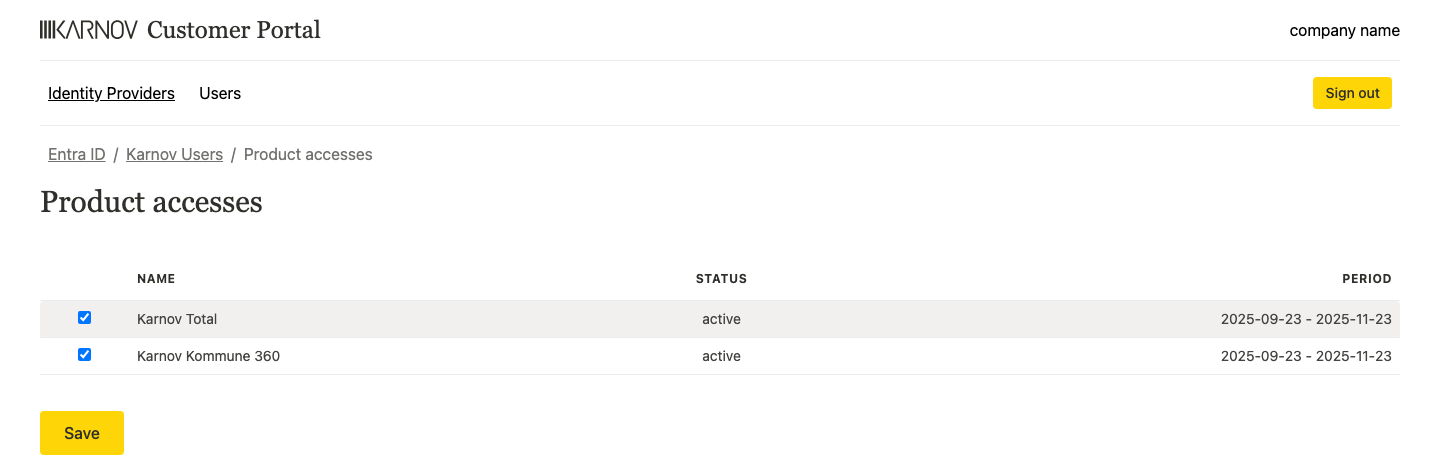Click the active status of Karnov Total
Screen dimensions: 1440x461
coord(721,319)
